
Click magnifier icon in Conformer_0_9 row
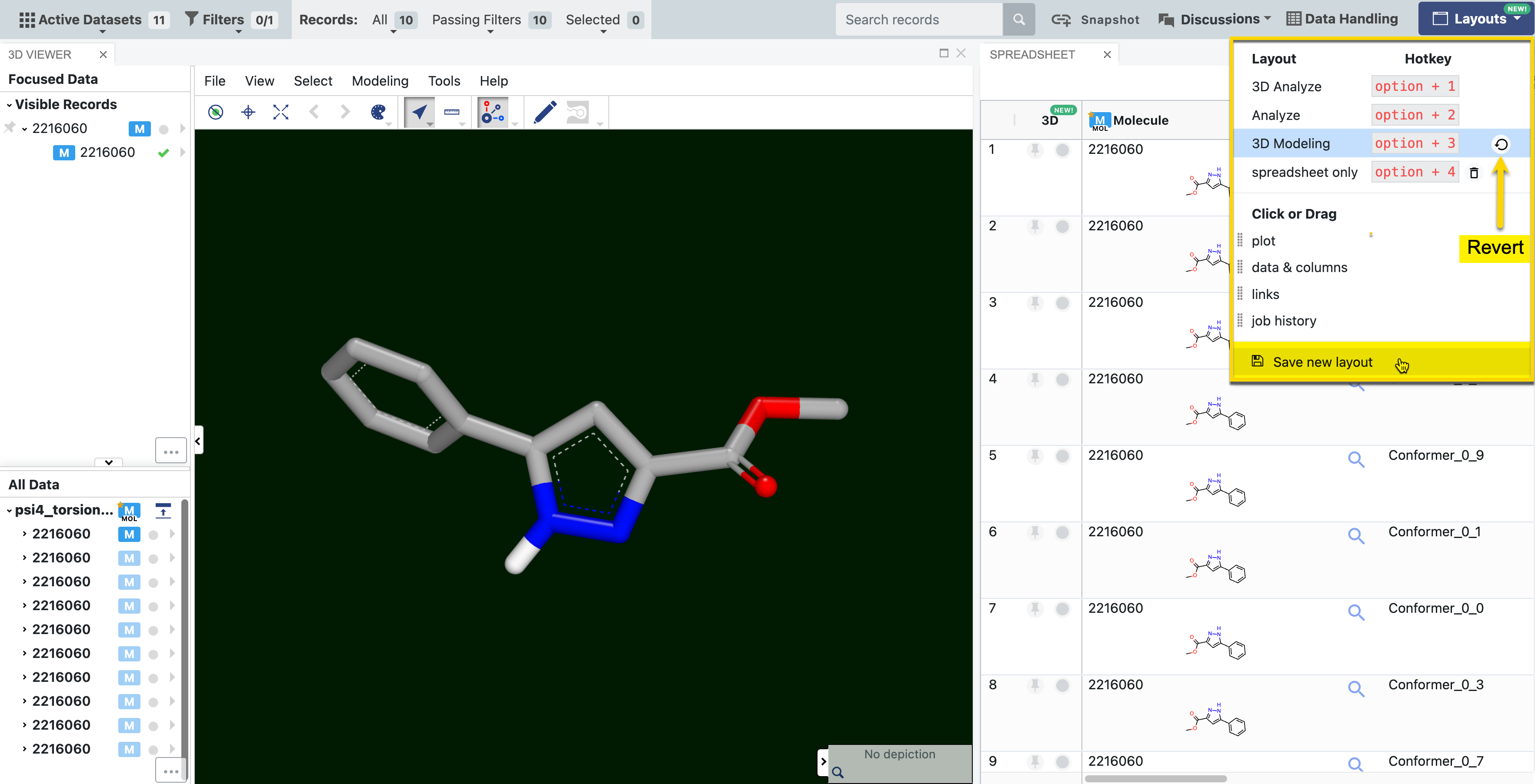pos(1356,459)
